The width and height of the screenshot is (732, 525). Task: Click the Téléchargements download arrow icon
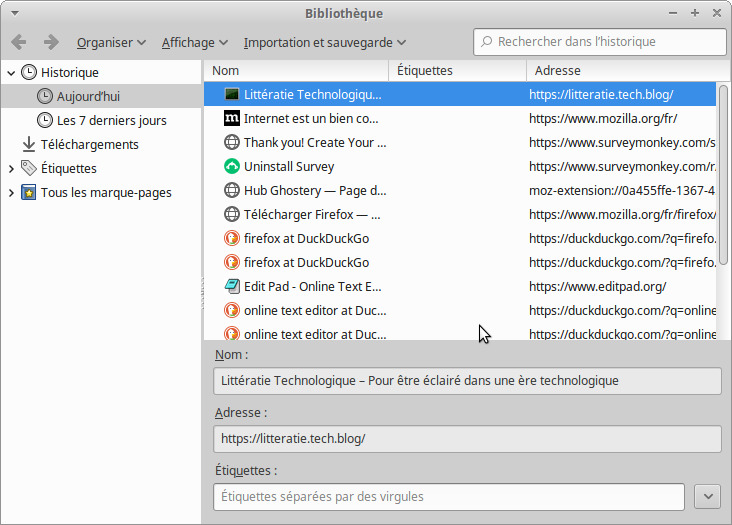coord(29,144)
